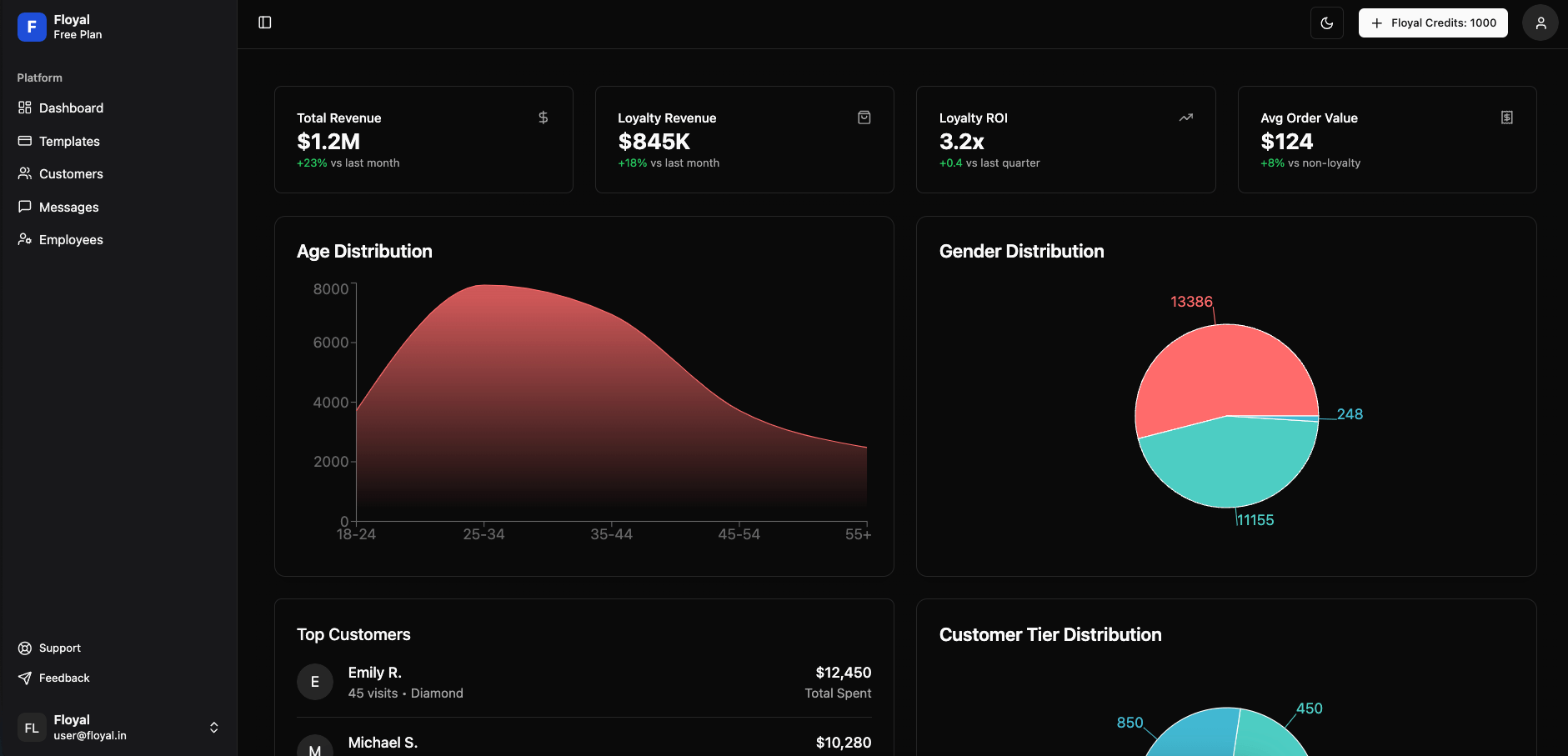Open the Feedback form

click(64, 678)
